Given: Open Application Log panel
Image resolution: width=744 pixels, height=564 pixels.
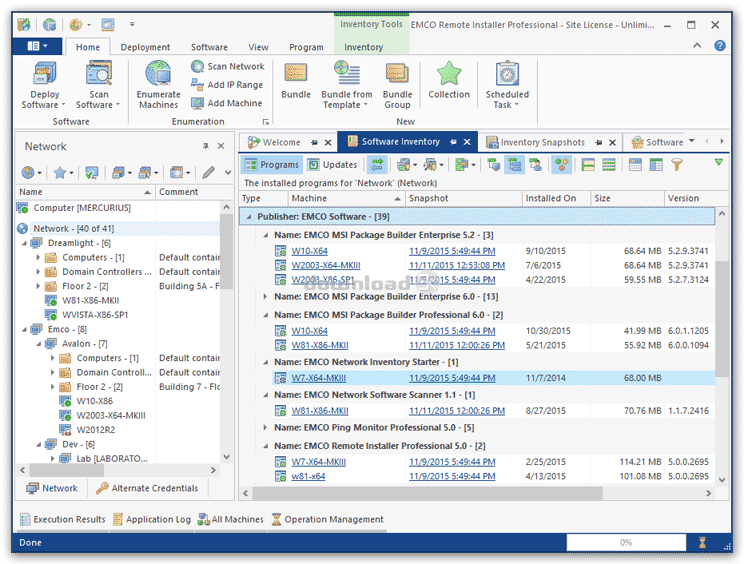Looking at the screenshot, I should pyautogui.click(x=152, y=519).
